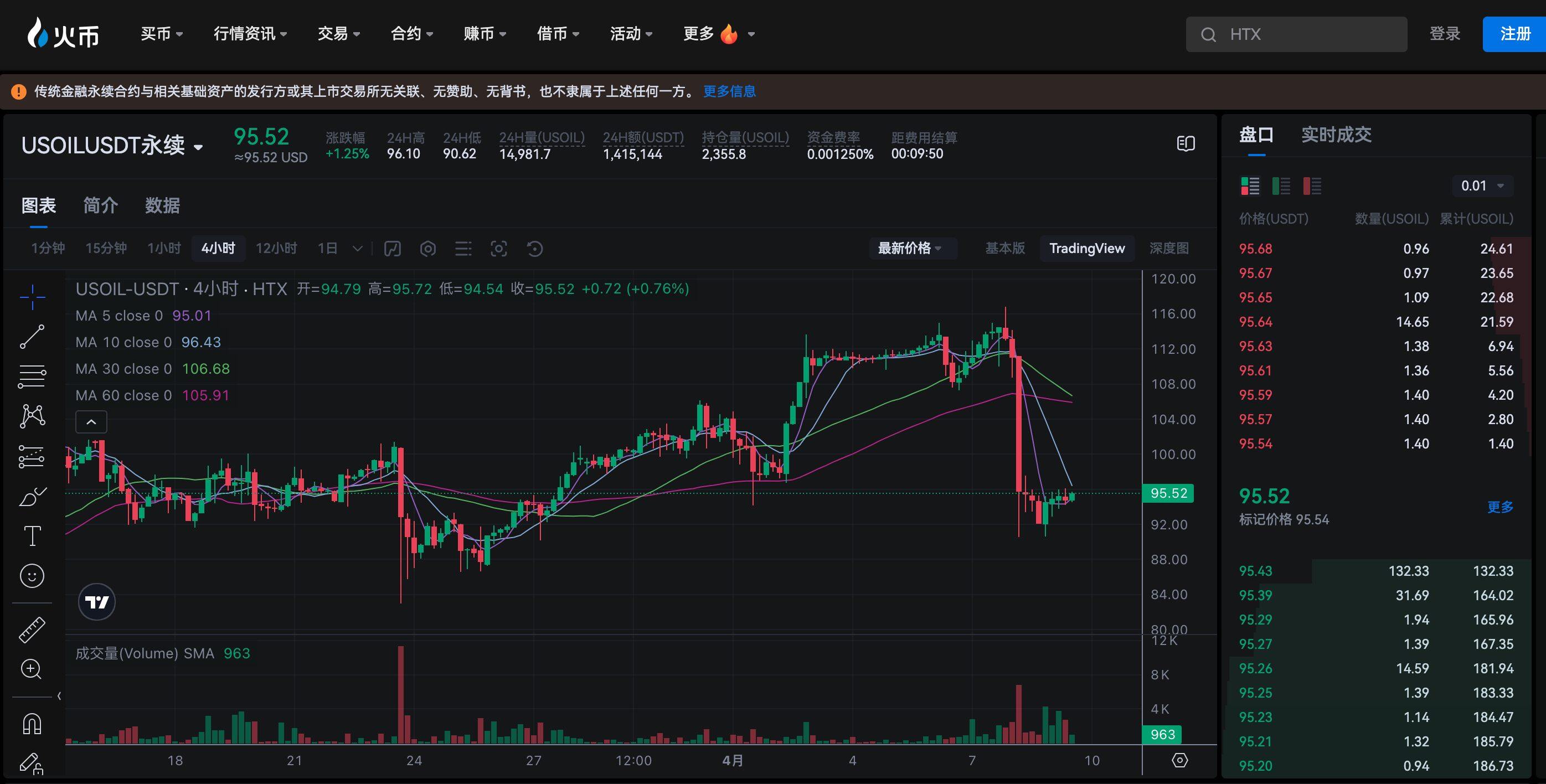Switch order book to buy-side only view

pyautogui.click(x=1281, y=186)
